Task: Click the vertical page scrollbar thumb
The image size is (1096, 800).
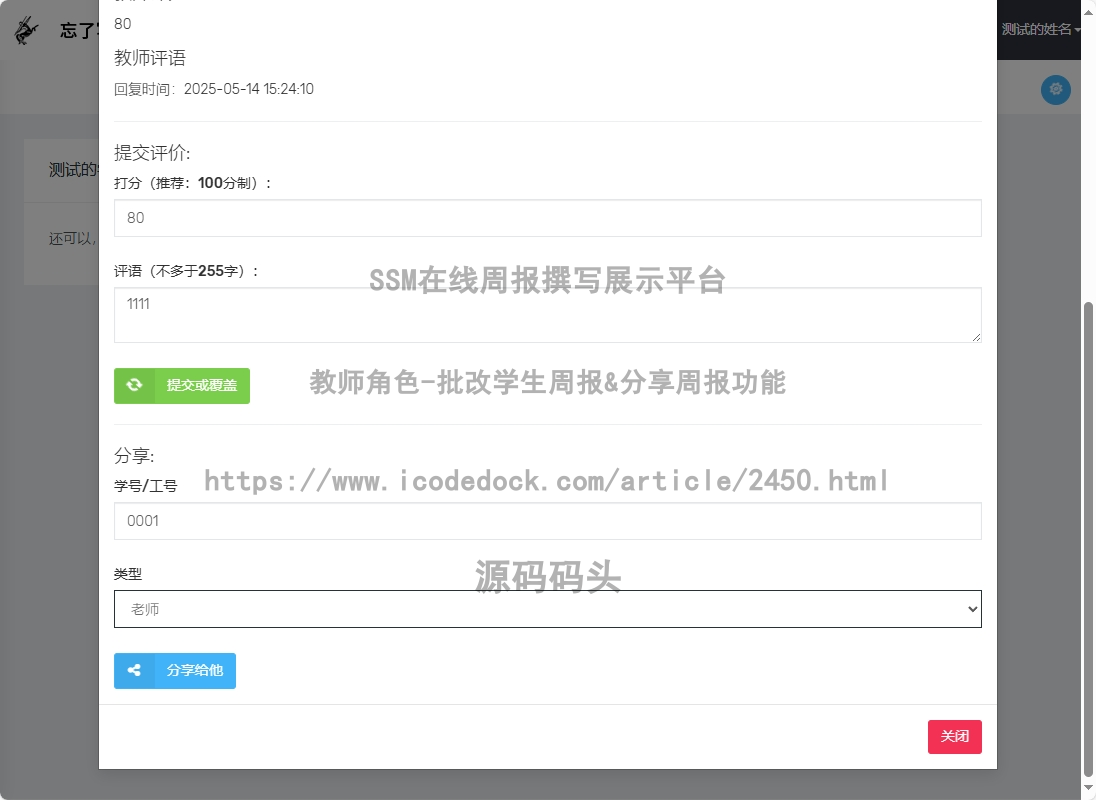Action: click(1088, 540)
